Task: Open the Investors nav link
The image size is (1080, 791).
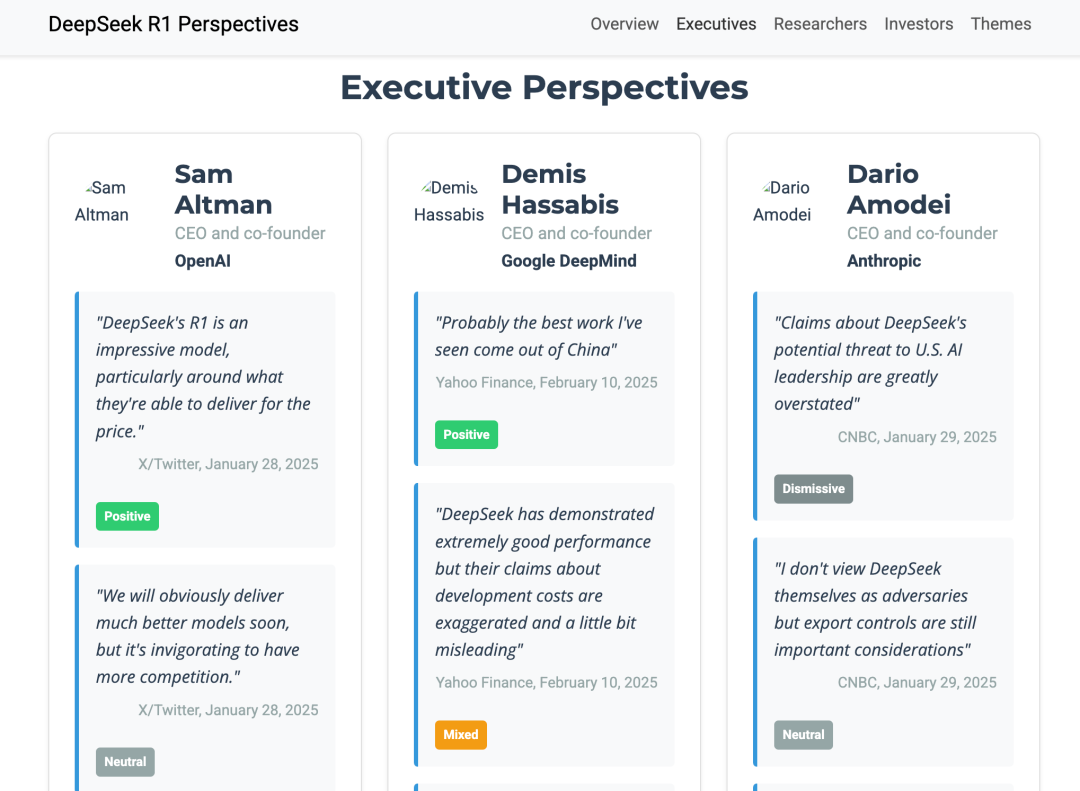Action: click(x=918, y=24)
